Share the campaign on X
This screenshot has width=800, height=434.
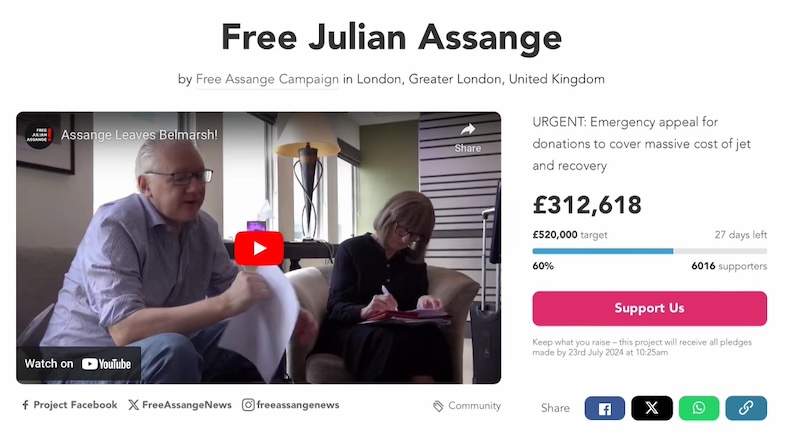click(652, 409)
